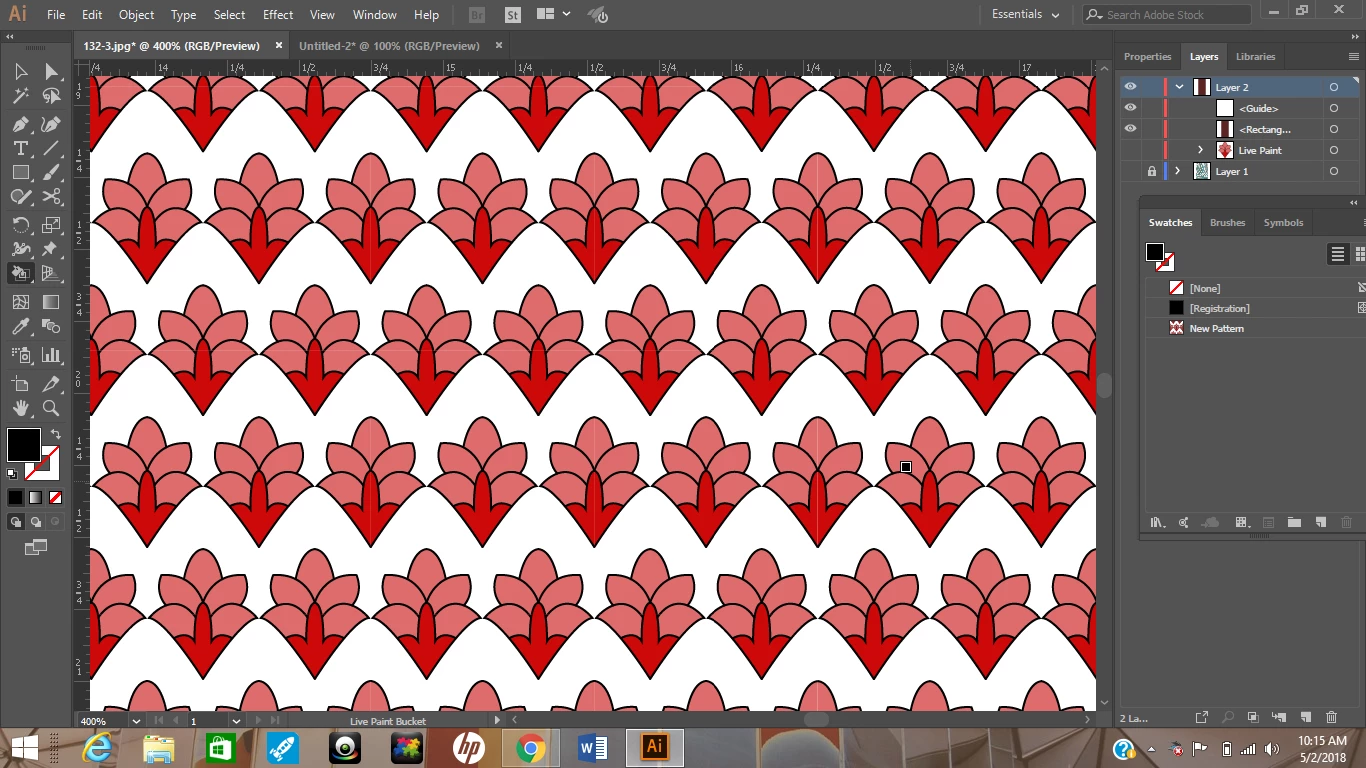Open the Properties tab
Screen dimensions: 1366x768
click(x=1147, y=56)
